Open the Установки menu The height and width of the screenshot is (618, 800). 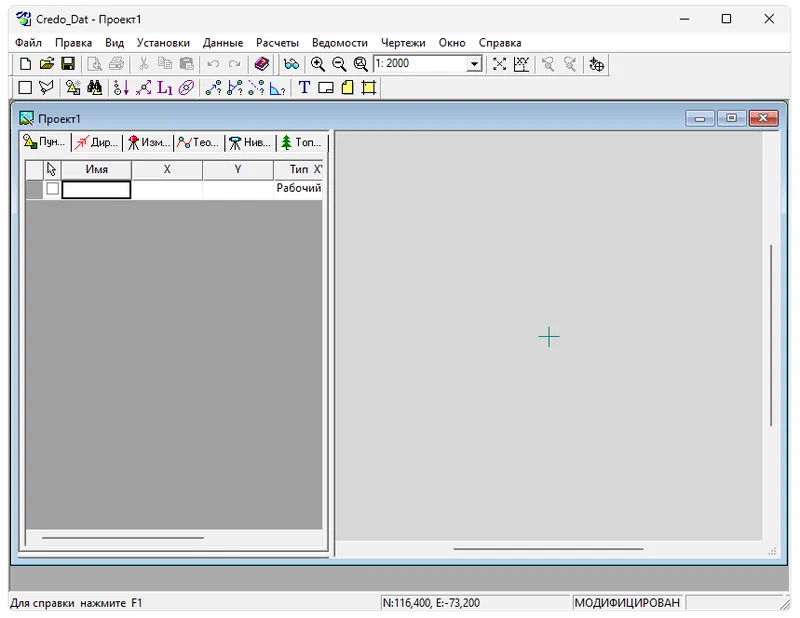point(163,43)
